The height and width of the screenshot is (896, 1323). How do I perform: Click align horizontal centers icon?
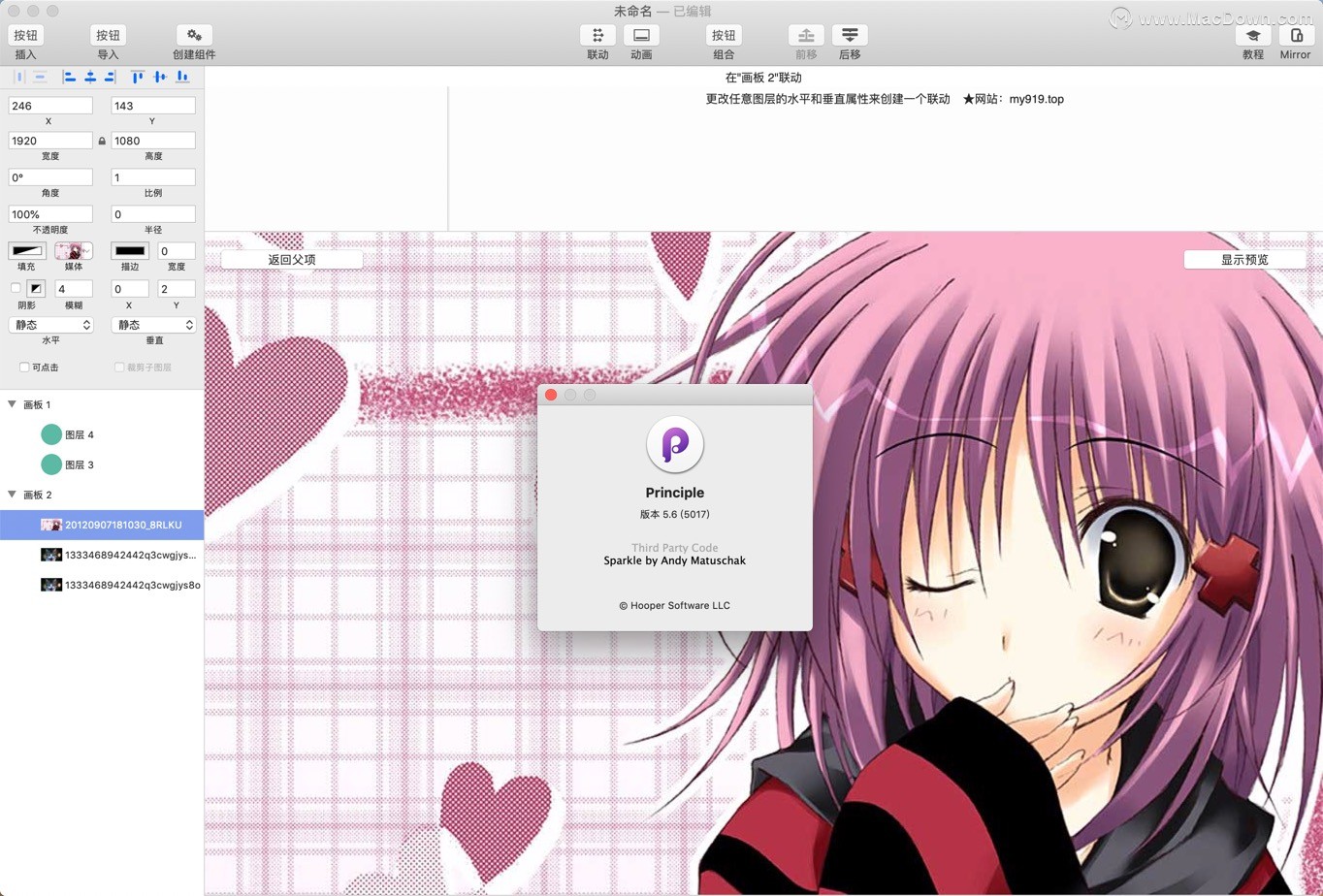pos(90,77)
